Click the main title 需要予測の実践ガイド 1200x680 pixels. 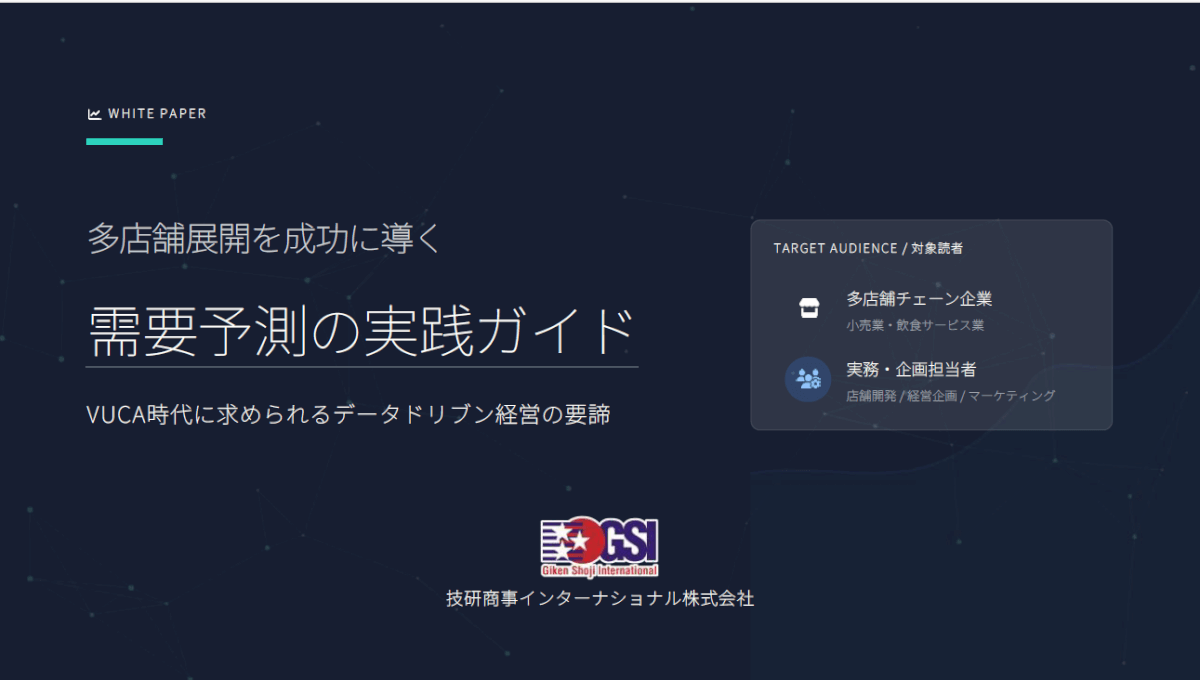tap(361, 331)
